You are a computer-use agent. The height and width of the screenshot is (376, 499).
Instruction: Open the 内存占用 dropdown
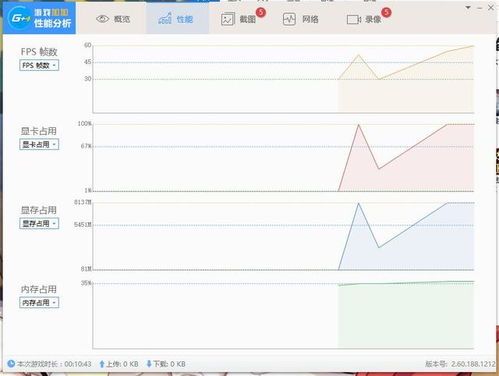(39, 303)
